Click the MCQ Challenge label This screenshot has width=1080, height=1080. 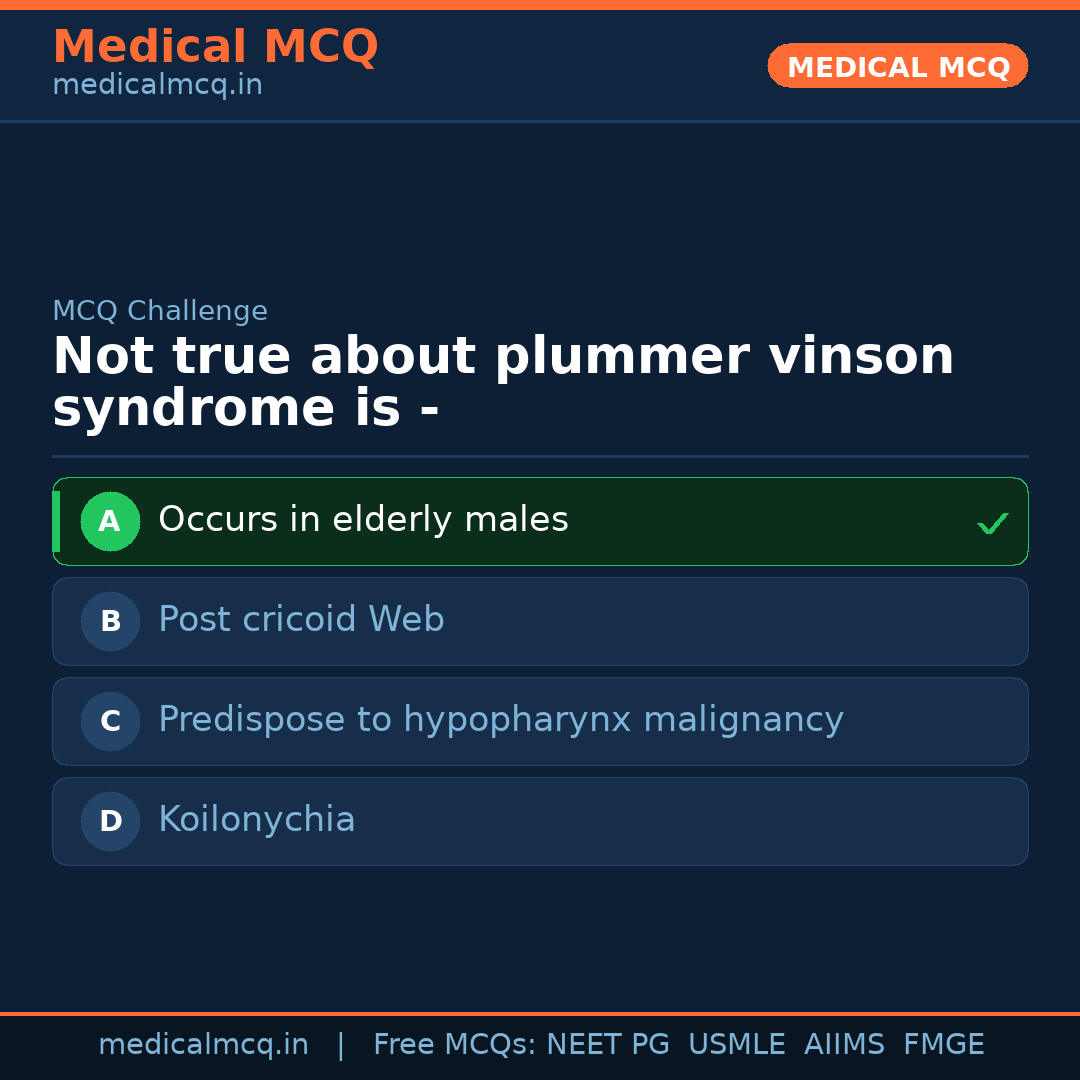[x=160, y=312]
